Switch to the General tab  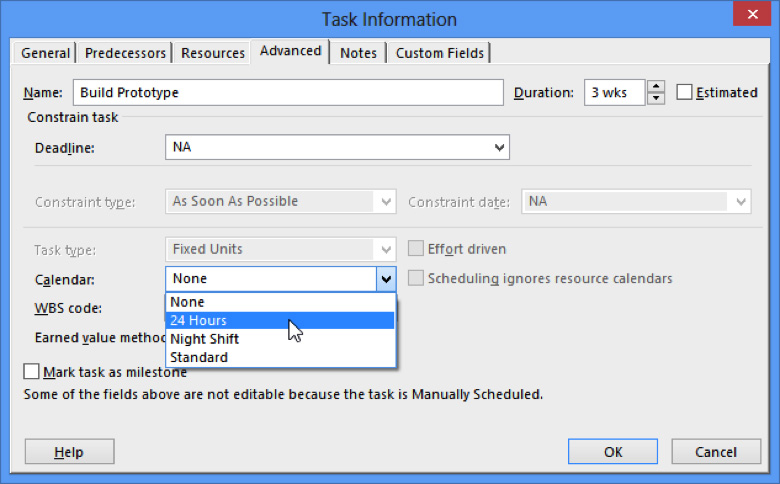(x=46, y=53)
